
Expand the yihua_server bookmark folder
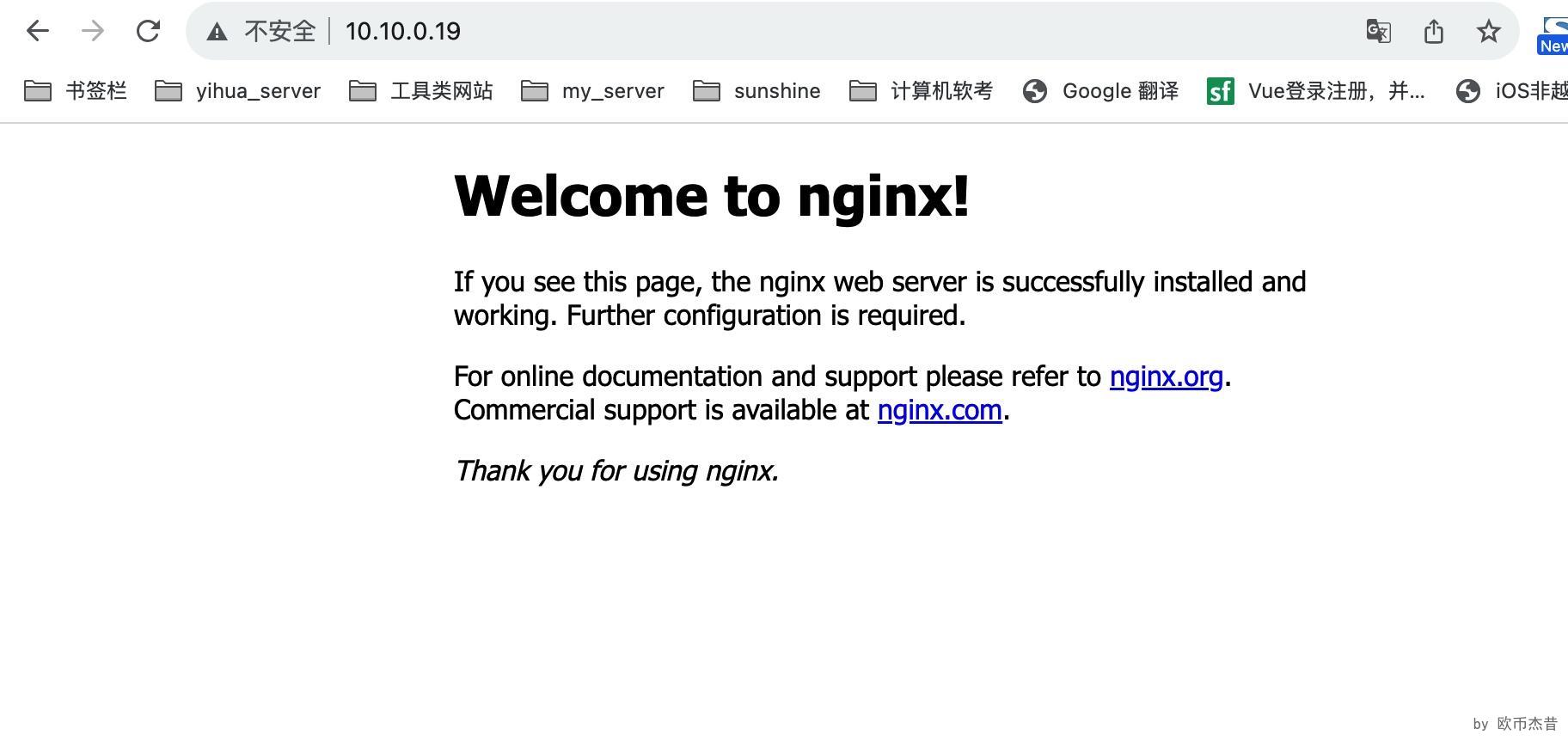(238, 91)
